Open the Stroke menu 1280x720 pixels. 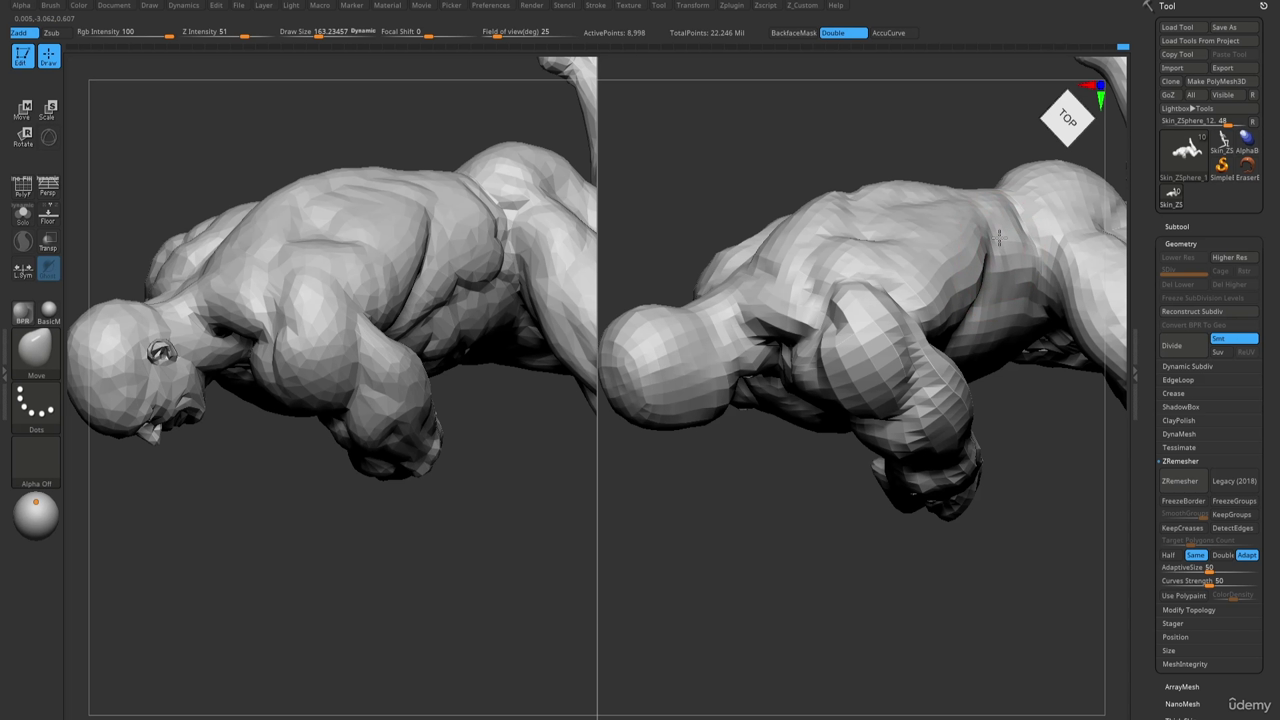[595, 5]
